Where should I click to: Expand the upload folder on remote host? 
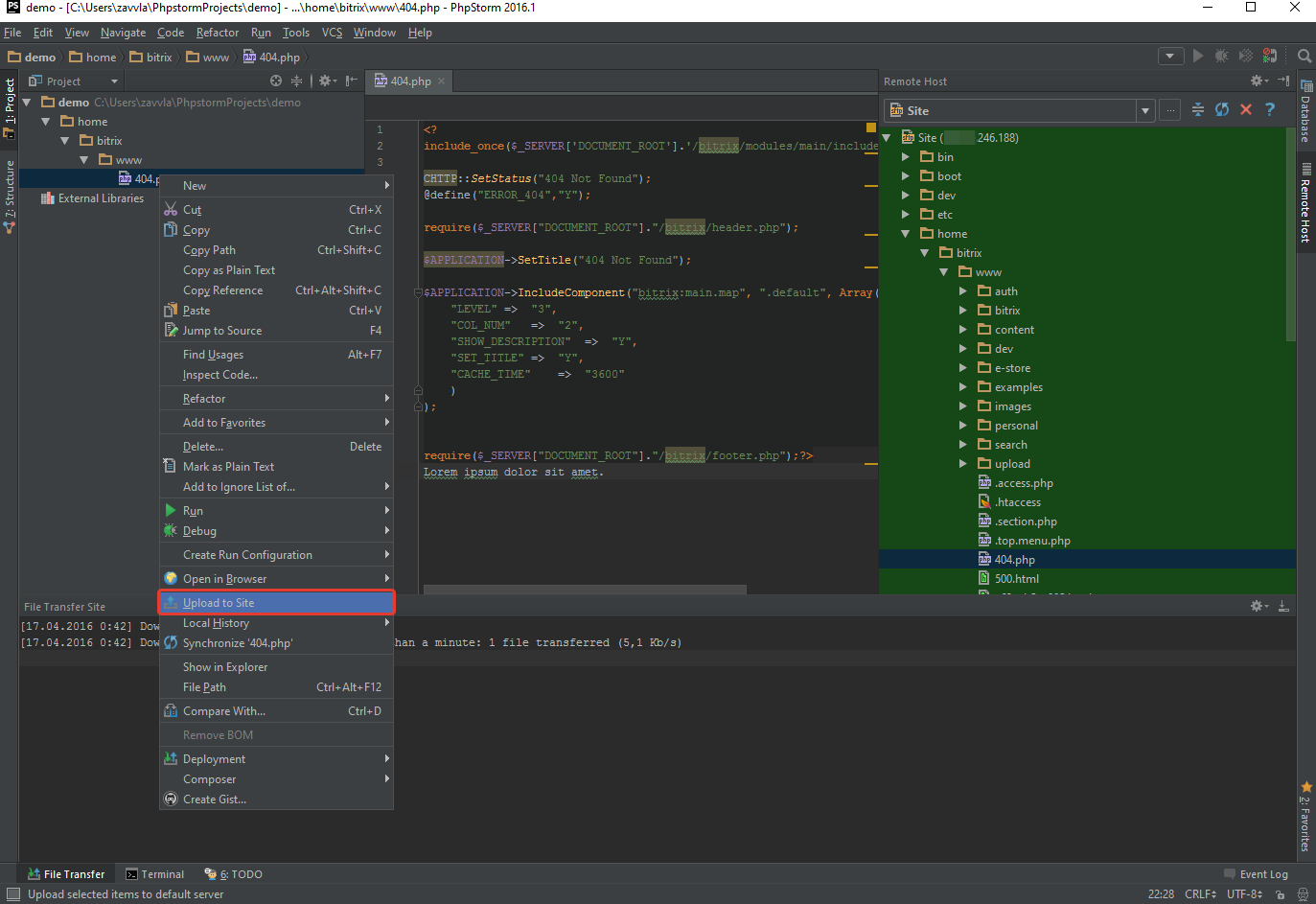(963, 464)
